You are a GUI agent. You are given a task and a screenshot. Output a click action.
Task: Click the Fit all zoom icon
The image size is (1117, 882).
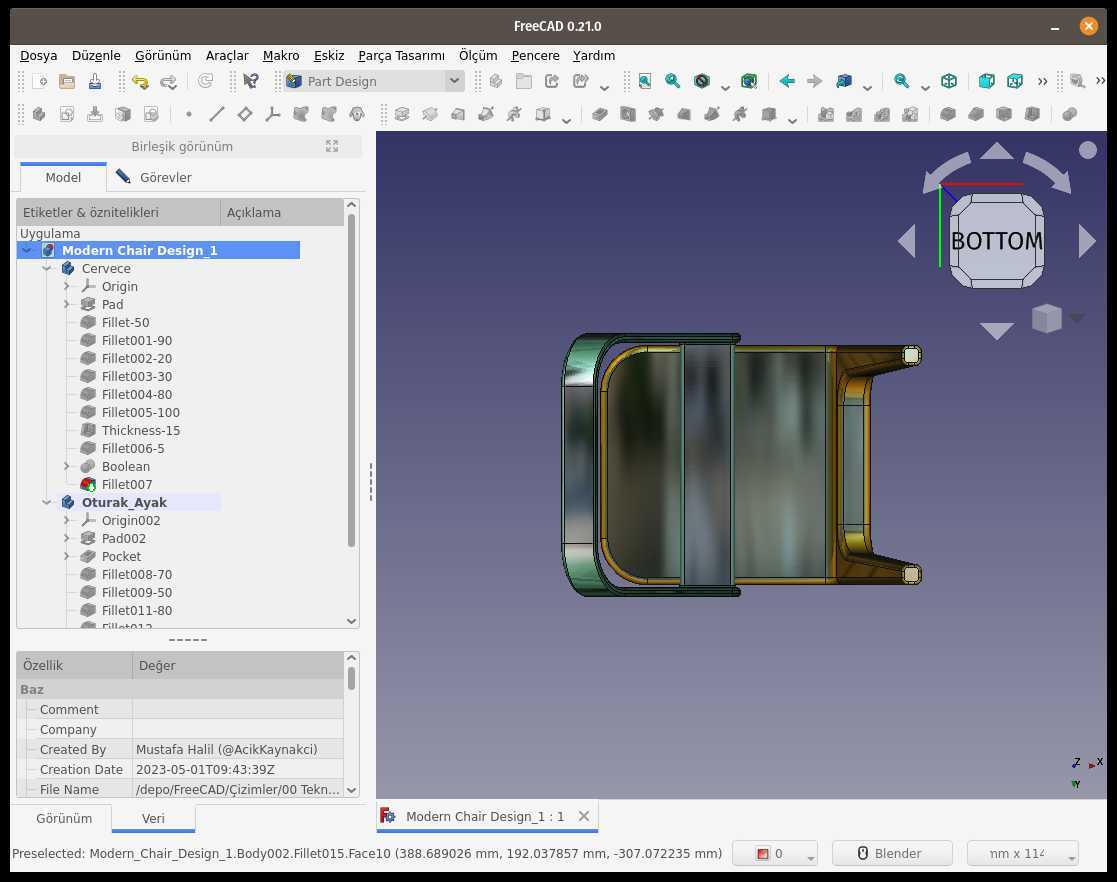645,81
